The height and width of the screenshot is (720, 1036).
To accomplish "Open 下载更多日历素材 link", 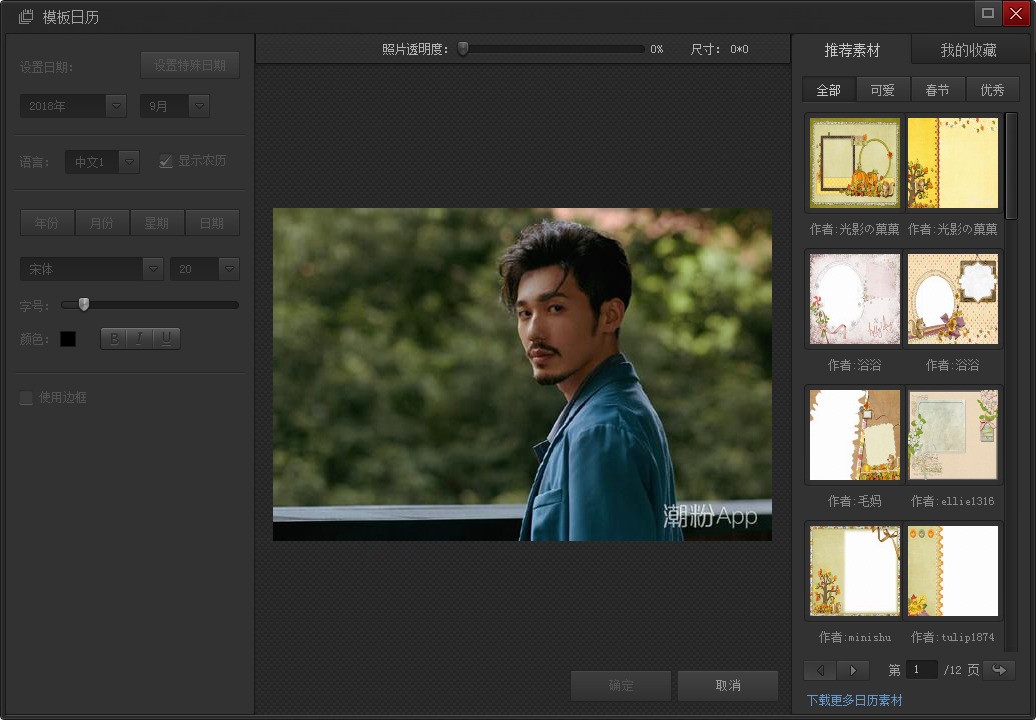I will [x=854, y=700].
